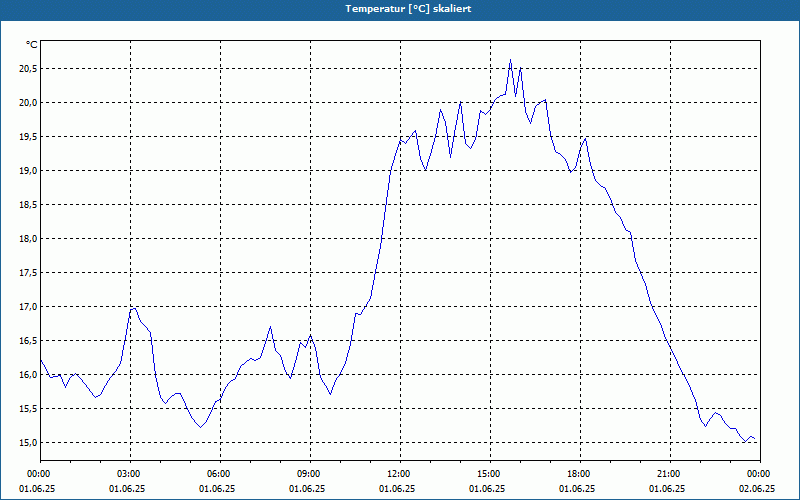This screenshot has height=500, width=800.
Task: Select the 20,5 y-axis value
Action: [28, 69]
